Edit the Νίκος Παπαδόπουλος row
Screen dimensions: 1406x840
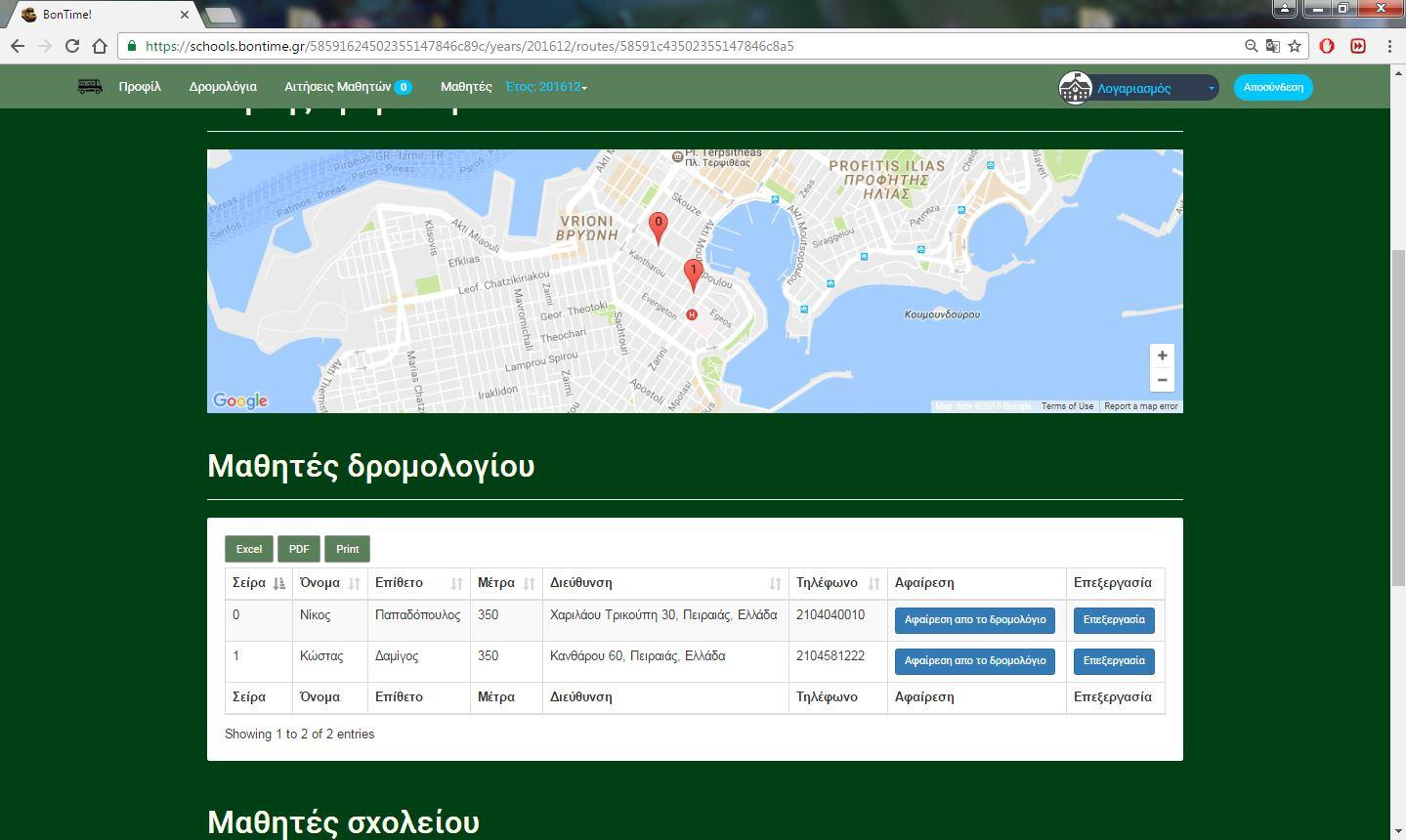pos(1114,620)
